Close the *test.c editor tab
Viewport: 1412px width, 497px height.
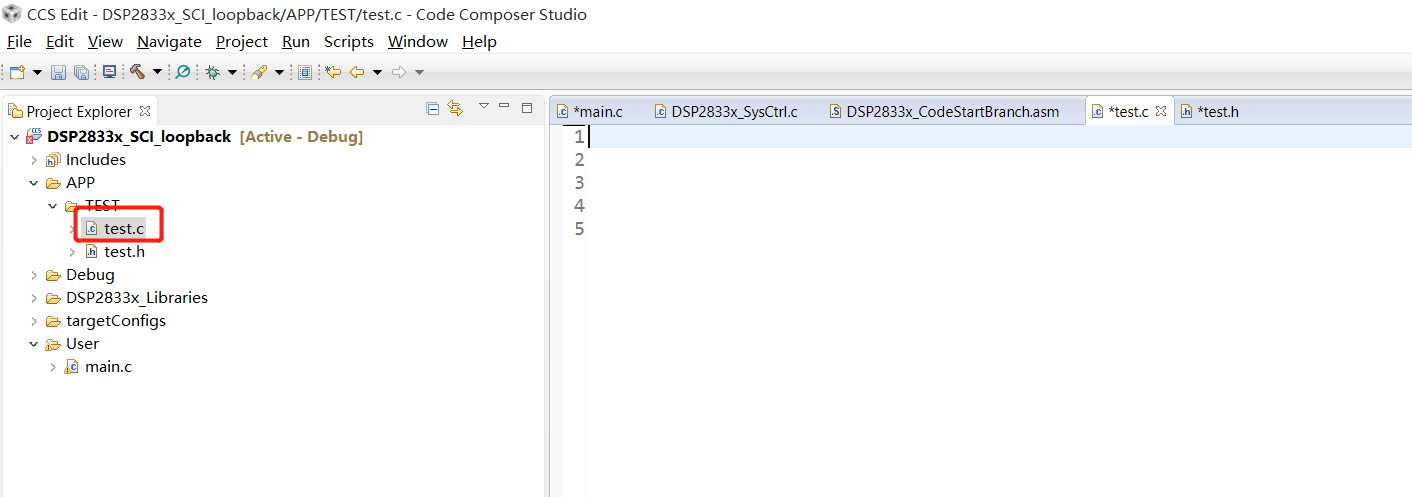coord(1161,111)
